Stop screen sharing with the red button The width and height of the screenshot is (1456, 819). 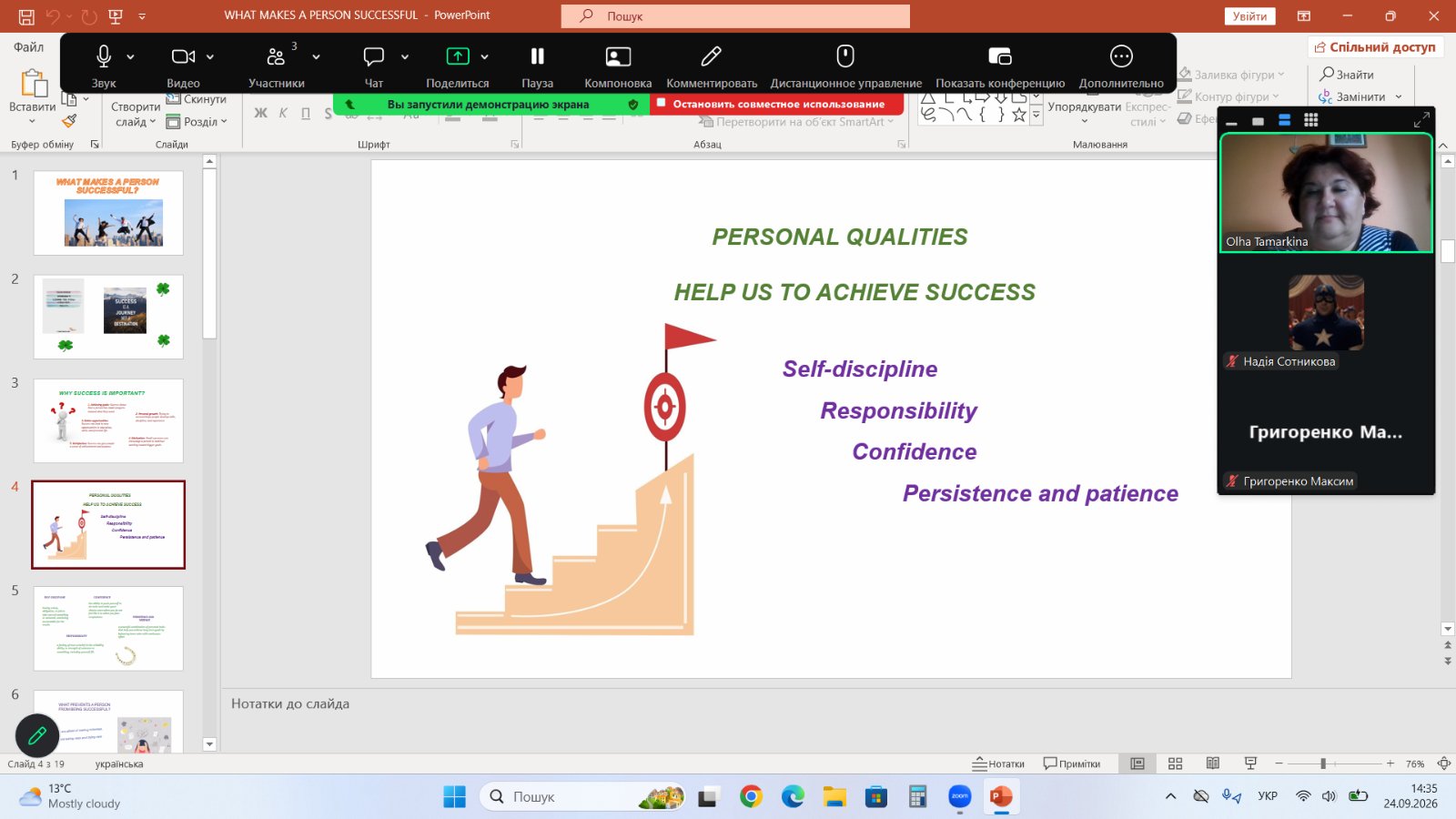777,105
